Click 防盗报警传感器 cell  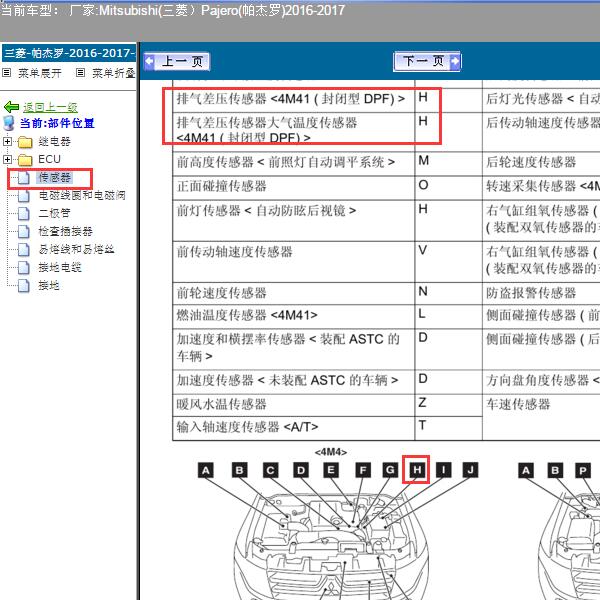tap(541, 293)
